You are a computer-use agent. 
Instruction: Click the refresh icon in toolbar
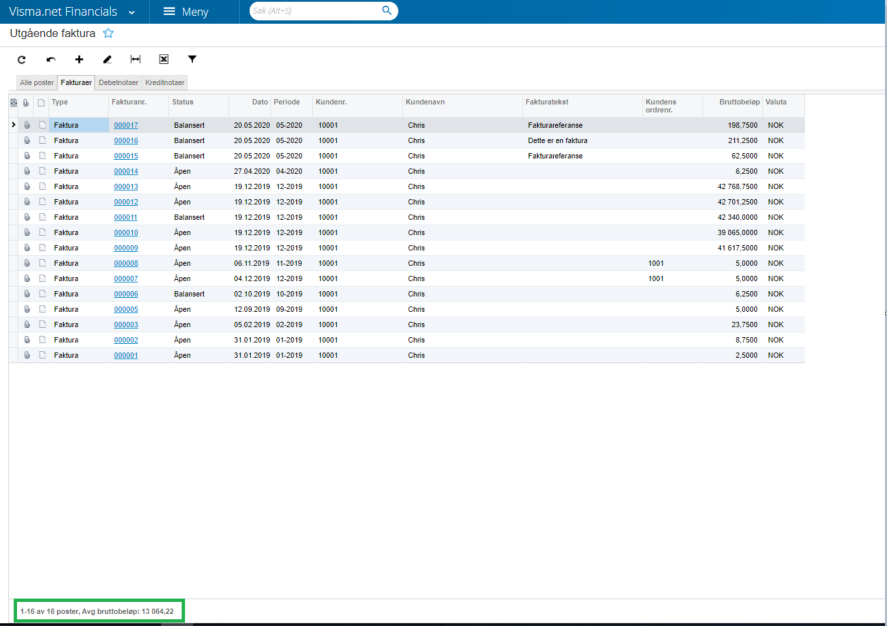tap(21, 59)
